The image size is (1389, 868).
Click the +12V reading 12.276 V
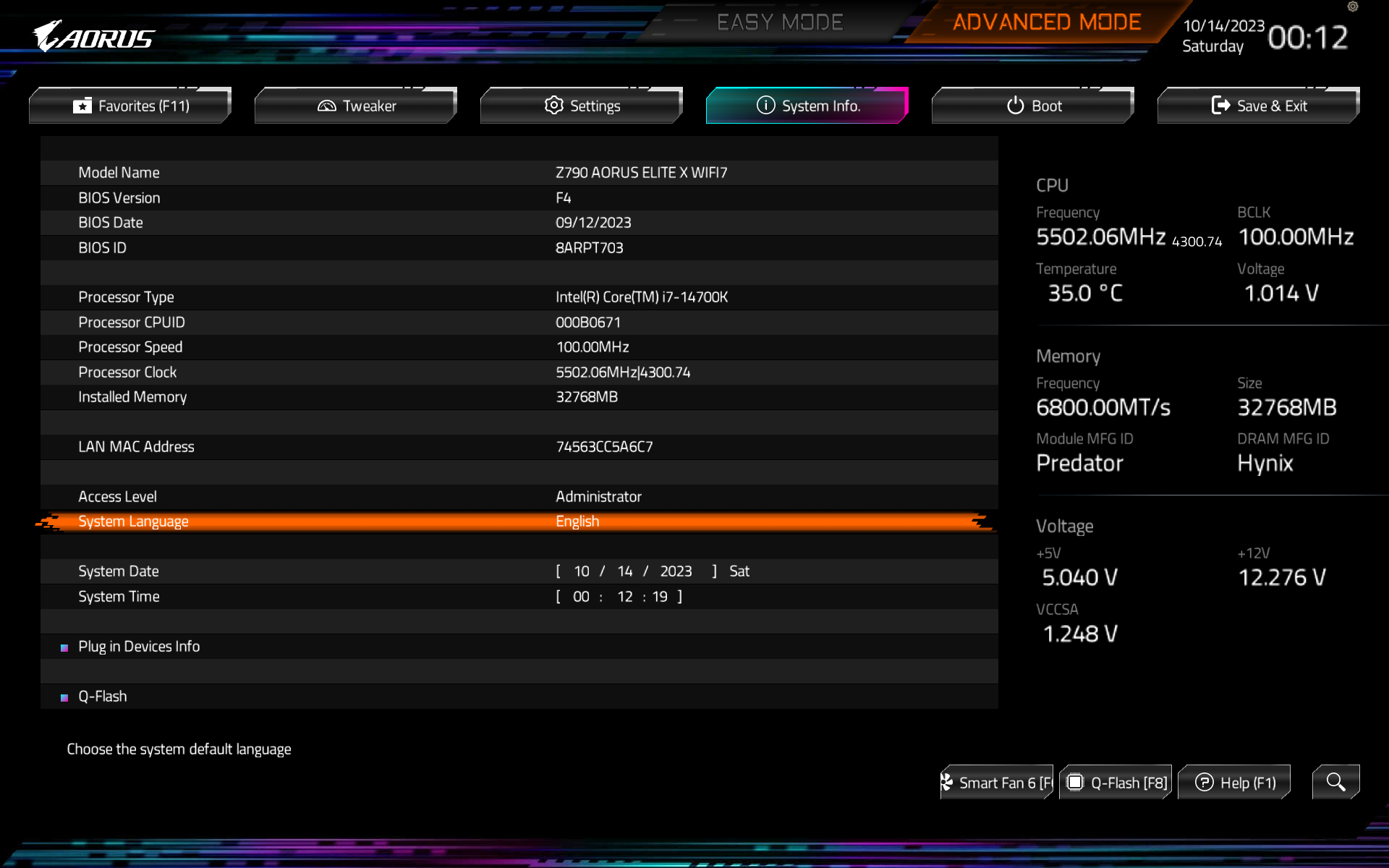[1282, 577]
